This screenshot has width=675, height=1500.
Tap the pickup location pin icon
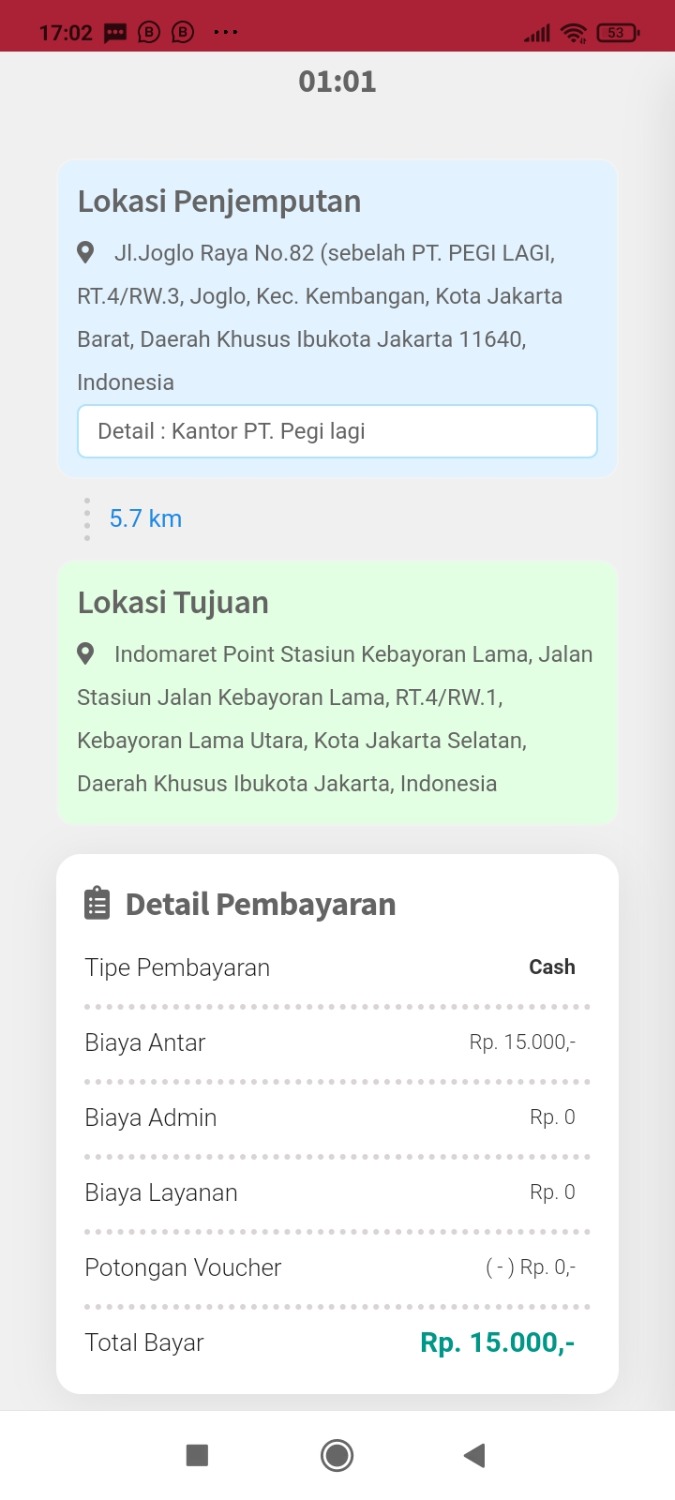coord(86,252)
